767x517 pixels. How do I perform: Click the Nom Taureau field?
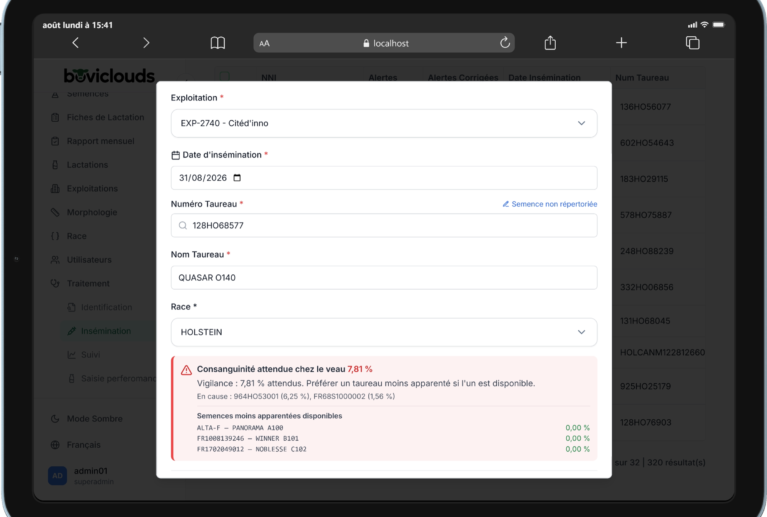(x=384, y=277)
